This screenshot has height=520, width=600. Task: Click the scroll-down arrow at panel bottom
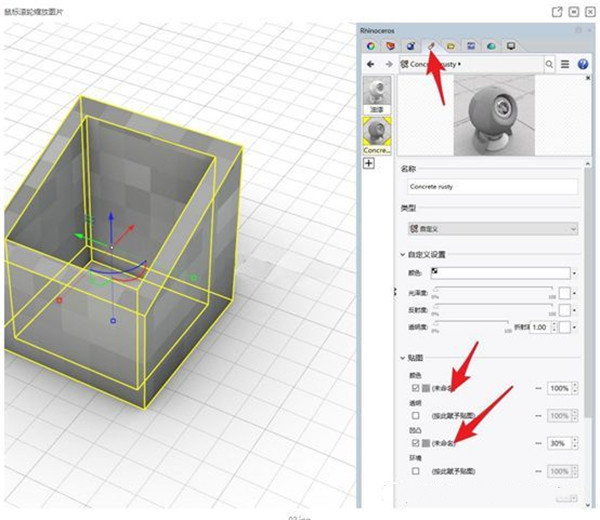click(588, 505)
